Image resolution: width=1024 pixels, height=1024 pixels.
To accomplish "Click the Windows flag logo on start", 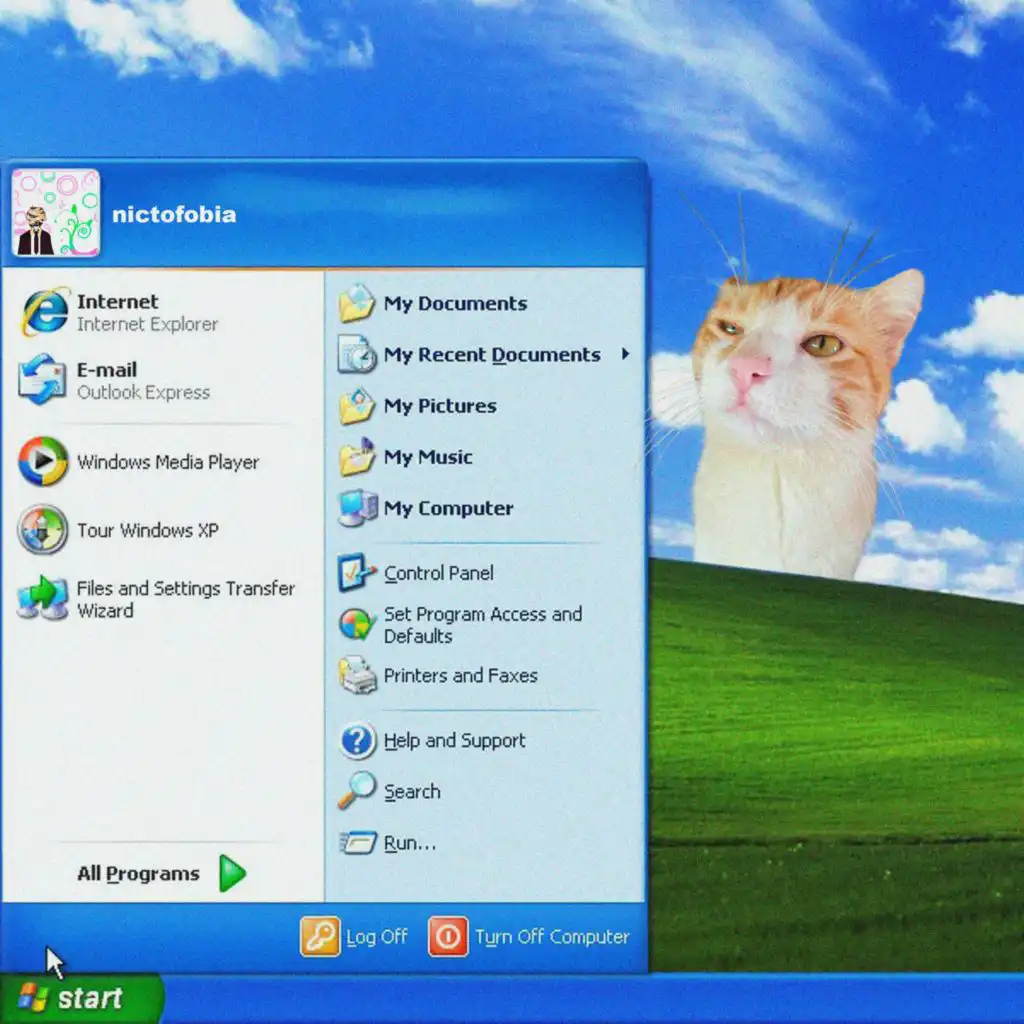I will pyautogui.click(x=33, y=998).
